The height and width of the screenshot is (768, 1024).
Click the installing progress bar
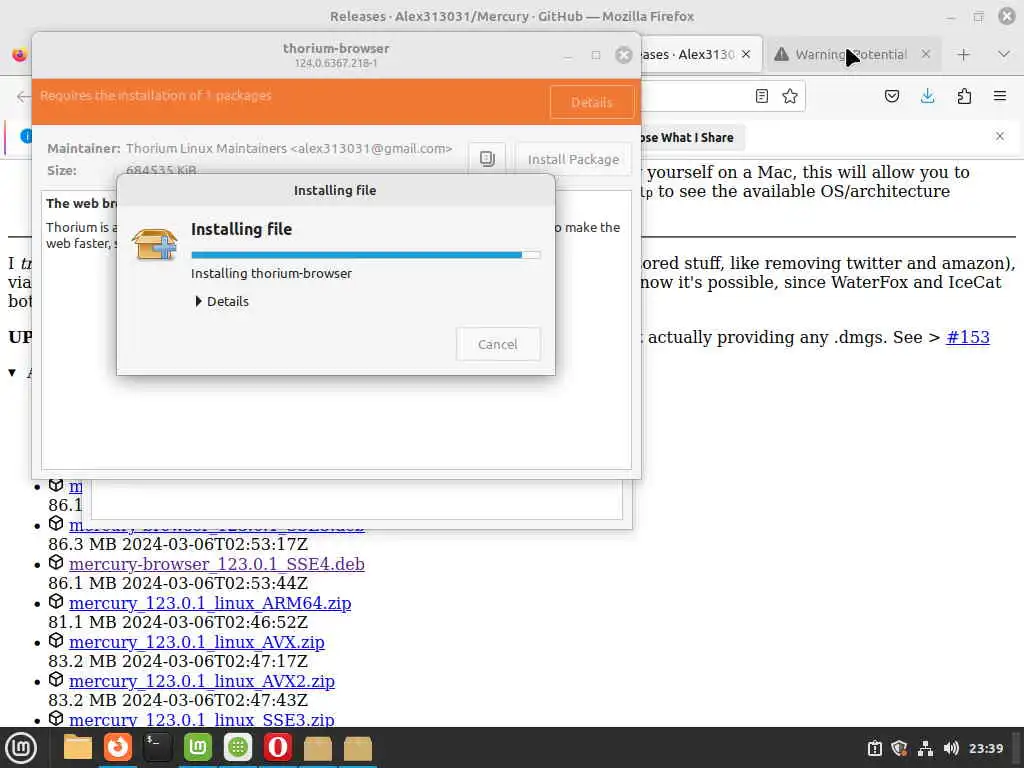(366, 255)
